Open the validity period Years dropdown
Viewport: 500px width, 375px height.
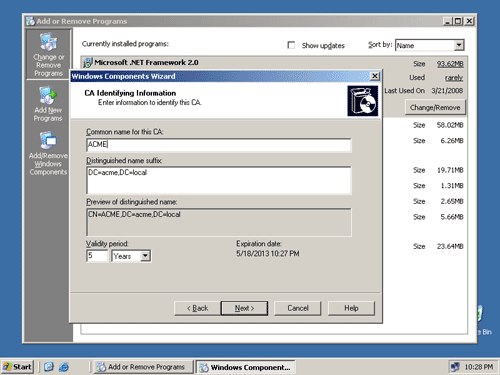click(145, 256)
